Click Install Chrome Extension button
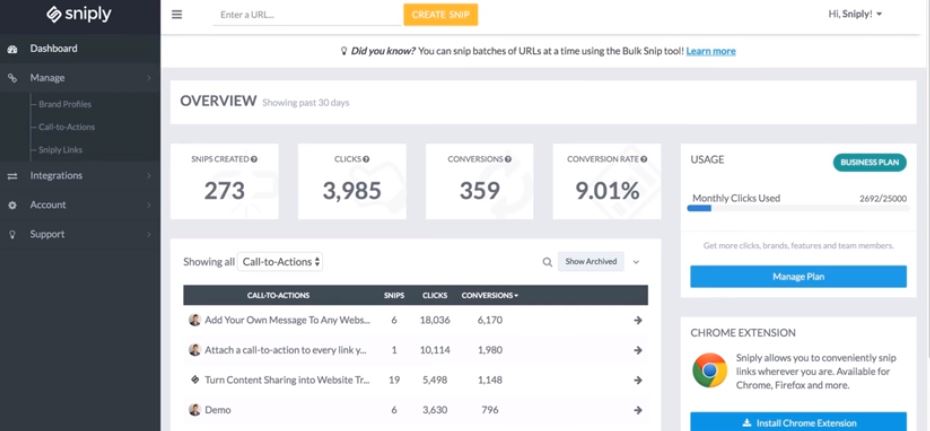Viewport: 930px width, 431px height. (x=798, y=422)
